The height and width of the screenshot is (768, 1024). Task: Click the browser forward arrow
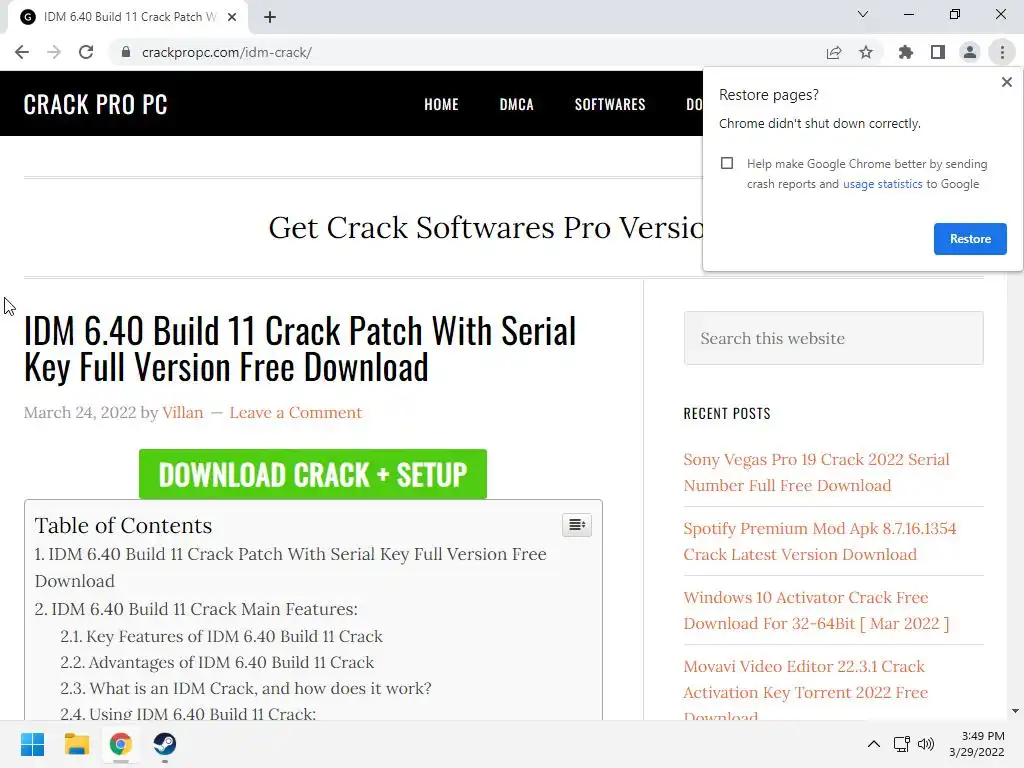[x=54, y=52]
